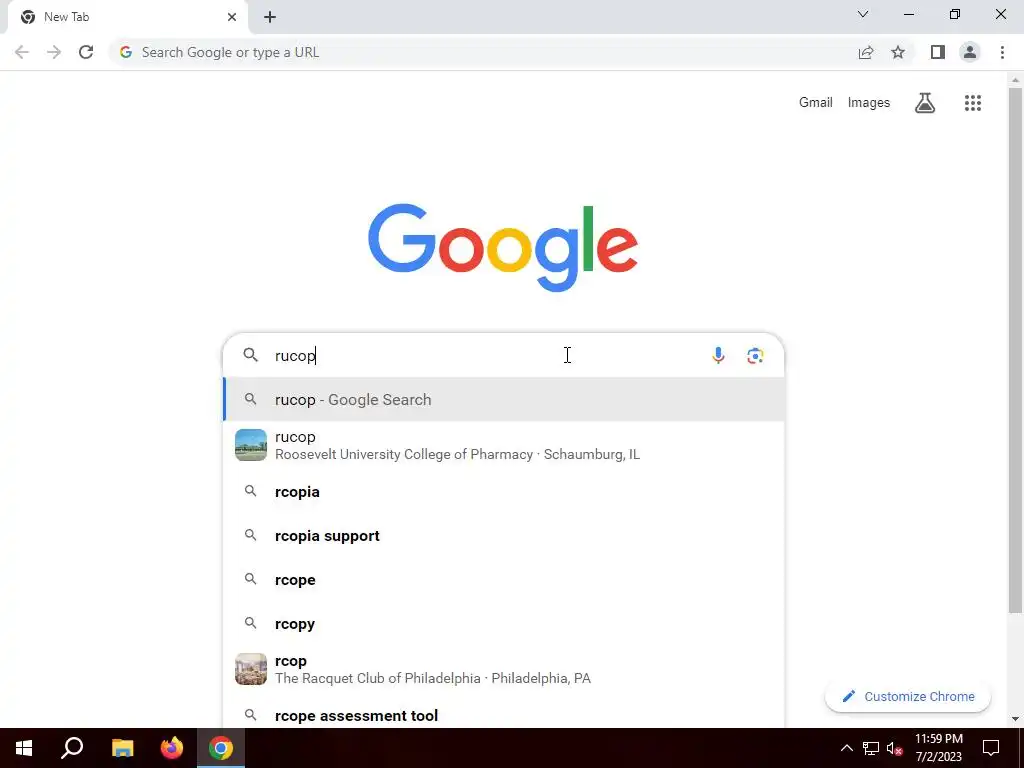
Task: Choose The Racquet Club of Philadelphia suggestion
Action: (504, 669)
